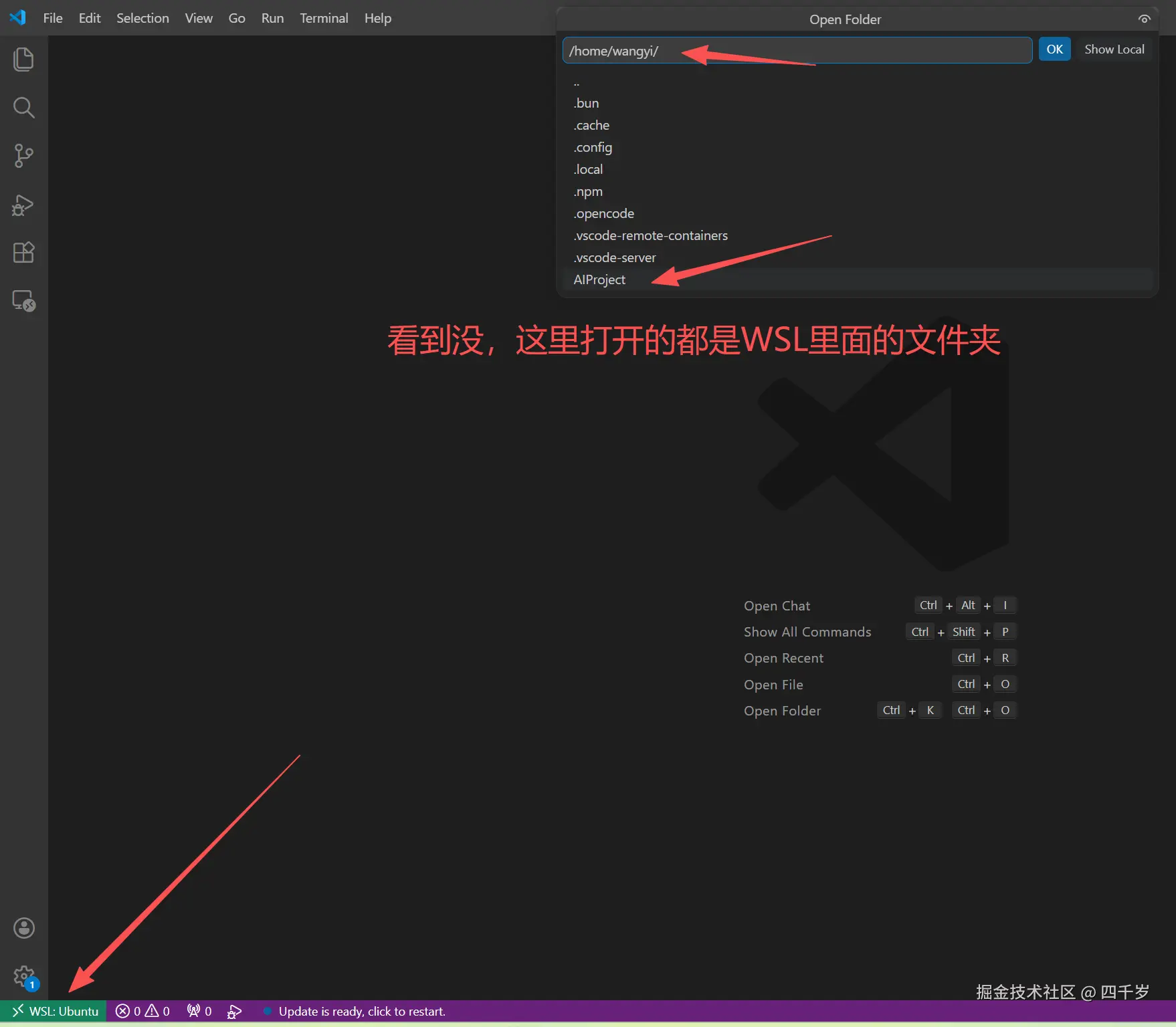Screen dimensions: 1176x1027
Task: Click the VS Code logo icon
Action: pyautogui.click(x=18, y=17)
